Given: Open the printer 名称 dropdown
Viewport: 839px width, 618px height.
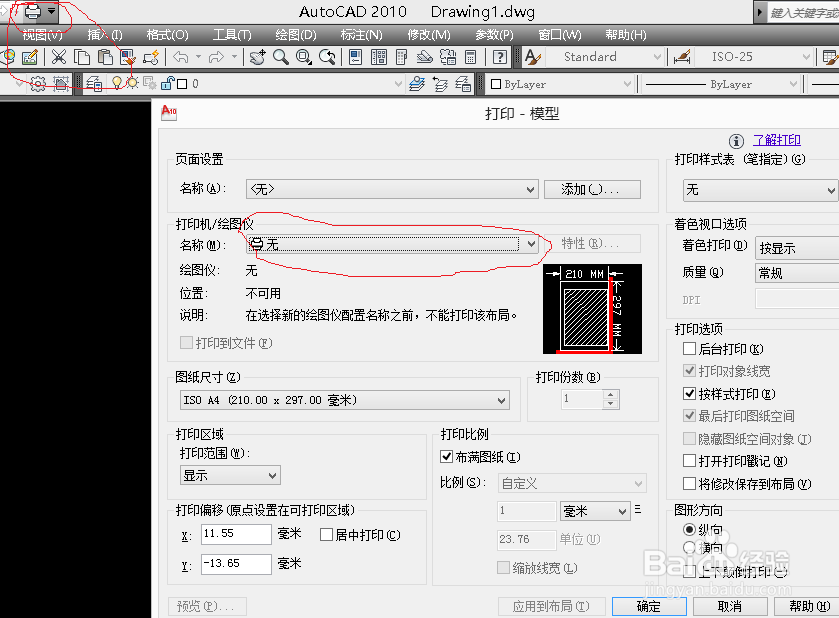Looking at the screenshot, I should [x=531, y=244].
